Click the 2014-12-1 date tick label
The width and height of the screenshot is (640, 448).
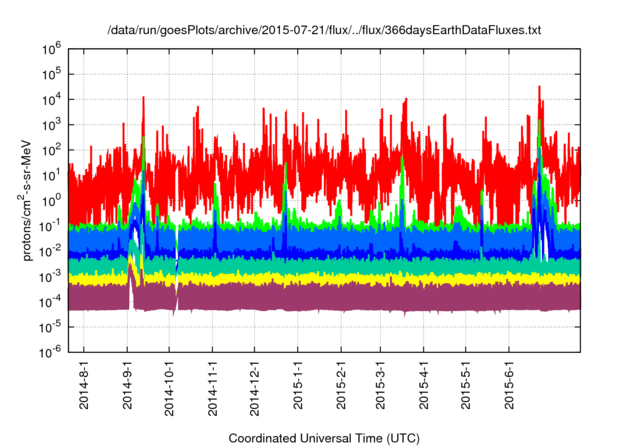[x=254, y=388]
